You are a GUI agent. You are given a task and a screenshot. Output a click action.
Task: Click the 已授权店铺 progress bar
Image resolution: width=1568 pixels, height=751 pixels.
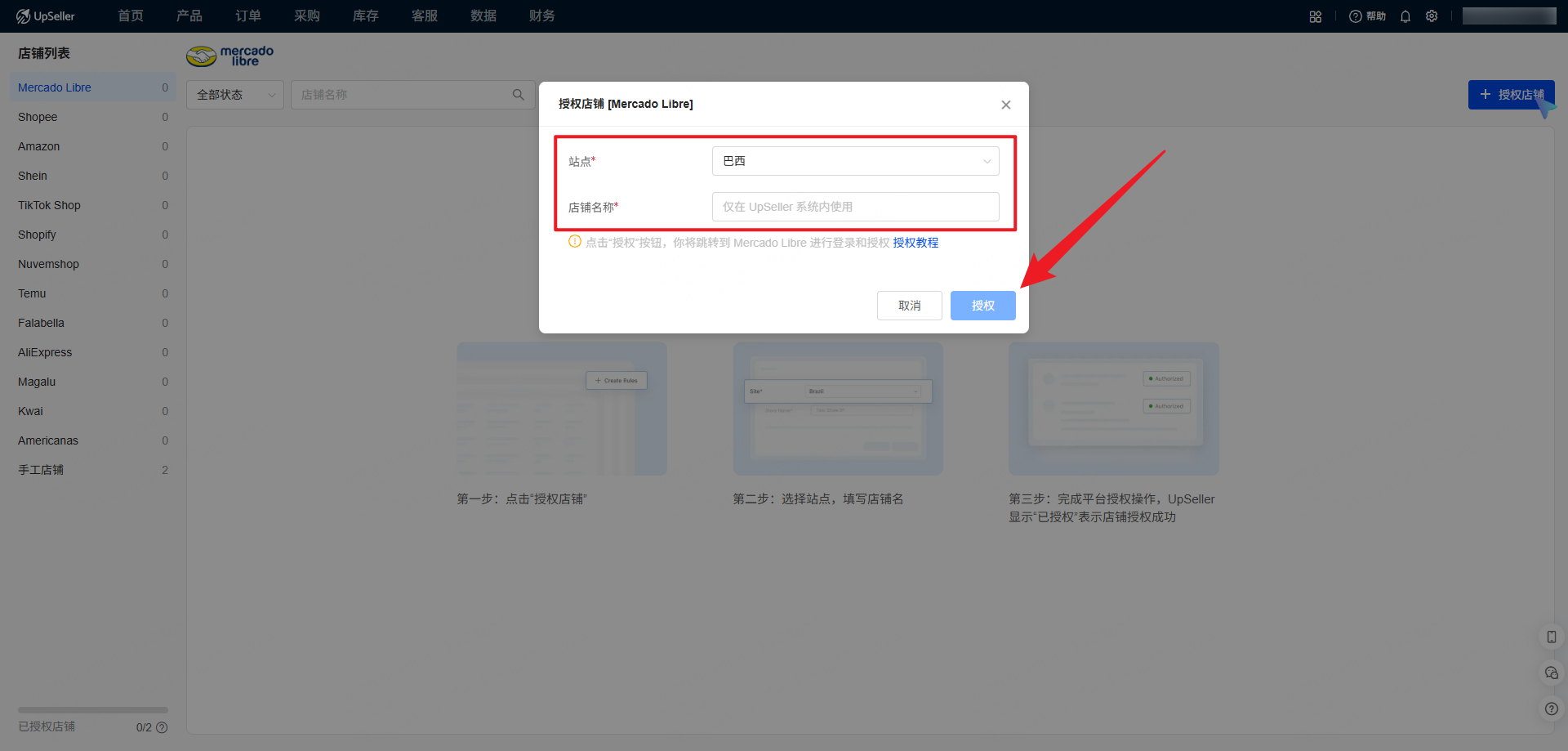coord(93,710)
